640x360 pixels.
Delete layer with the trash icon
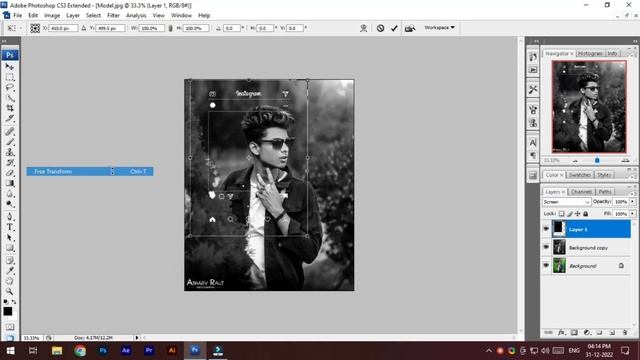[x=624, y=333]
